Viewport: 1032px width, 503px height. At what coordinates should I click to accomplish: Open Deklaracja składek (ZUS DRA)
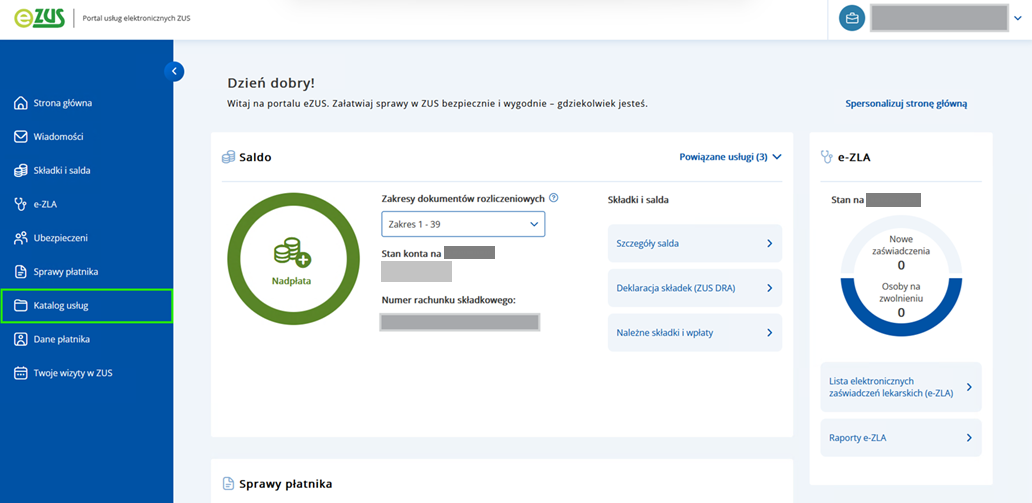[x=694, y=288]
